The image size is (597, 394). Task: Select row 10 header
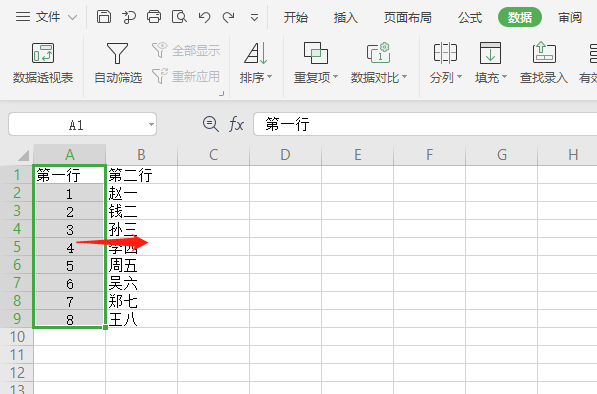17,337
